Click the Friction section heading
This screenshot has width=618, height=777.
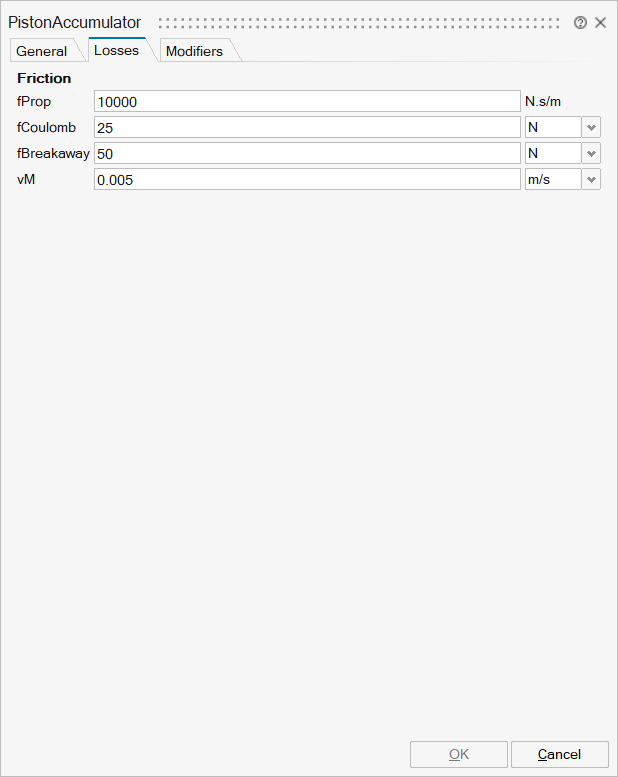[44, 78]
